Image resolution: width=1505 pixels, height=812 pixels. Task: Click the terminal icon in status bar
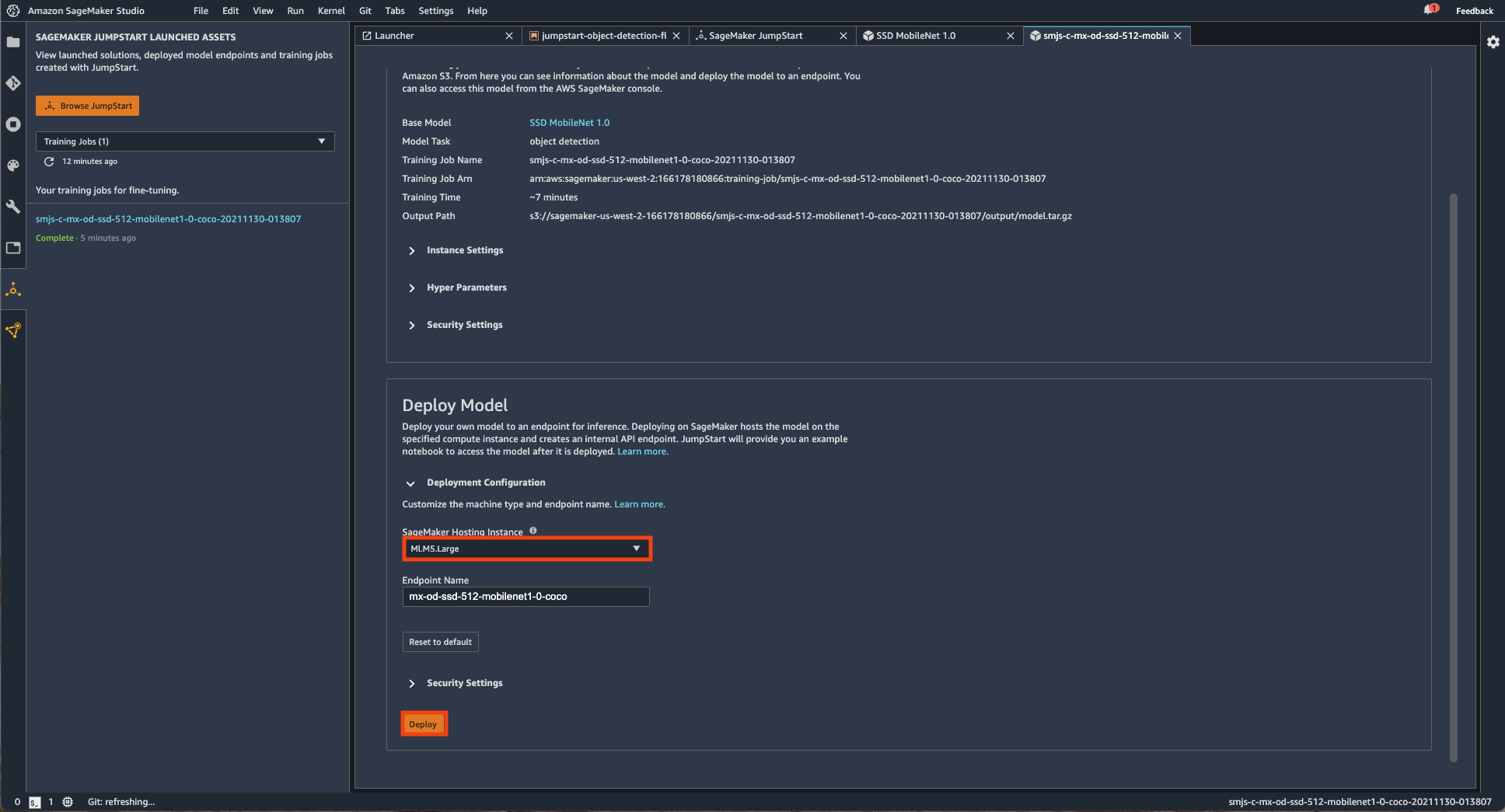click(x=35, y=802)
